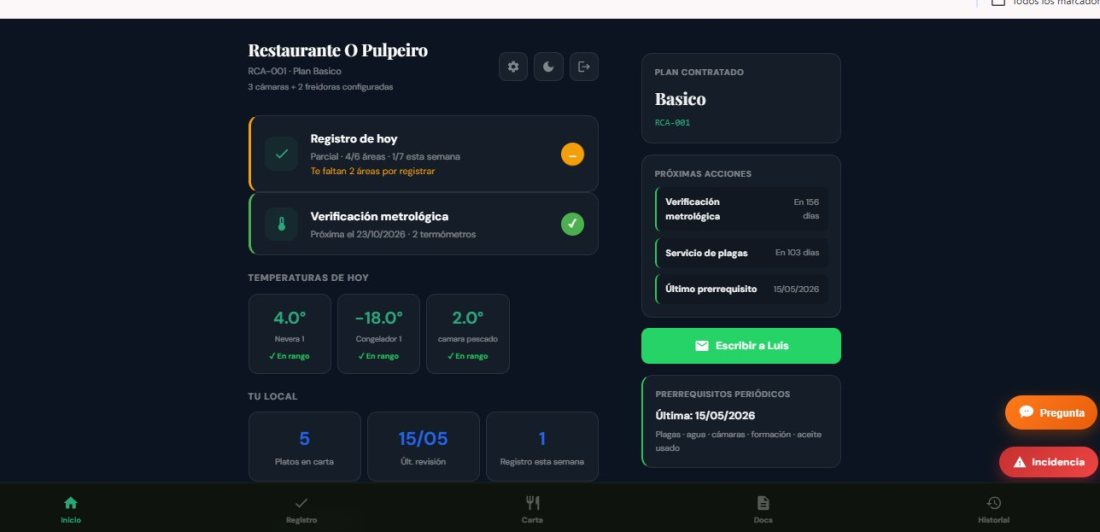
Task: Click the Último prerrequisito action row
Action: [742, 289]
